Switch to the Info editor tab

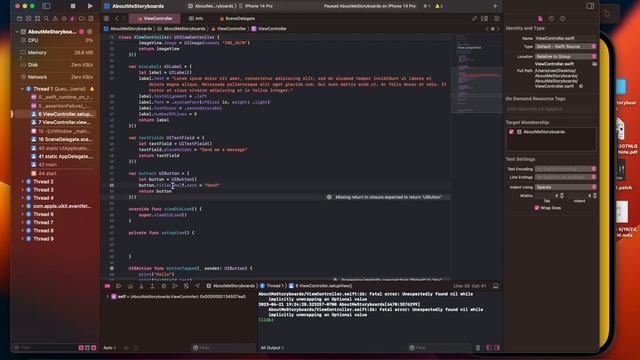[x=196, y=18]
